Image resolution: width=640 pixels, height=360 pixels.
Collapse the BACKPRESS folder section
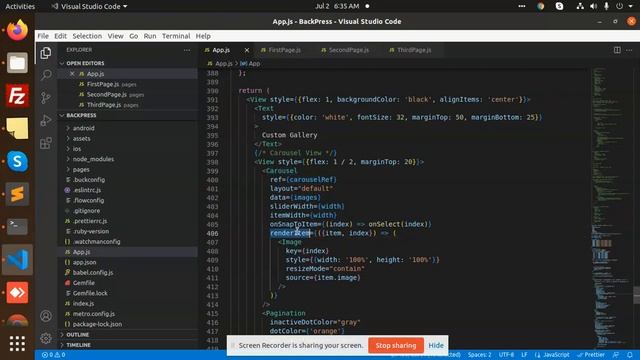click(x=81, y=116)
